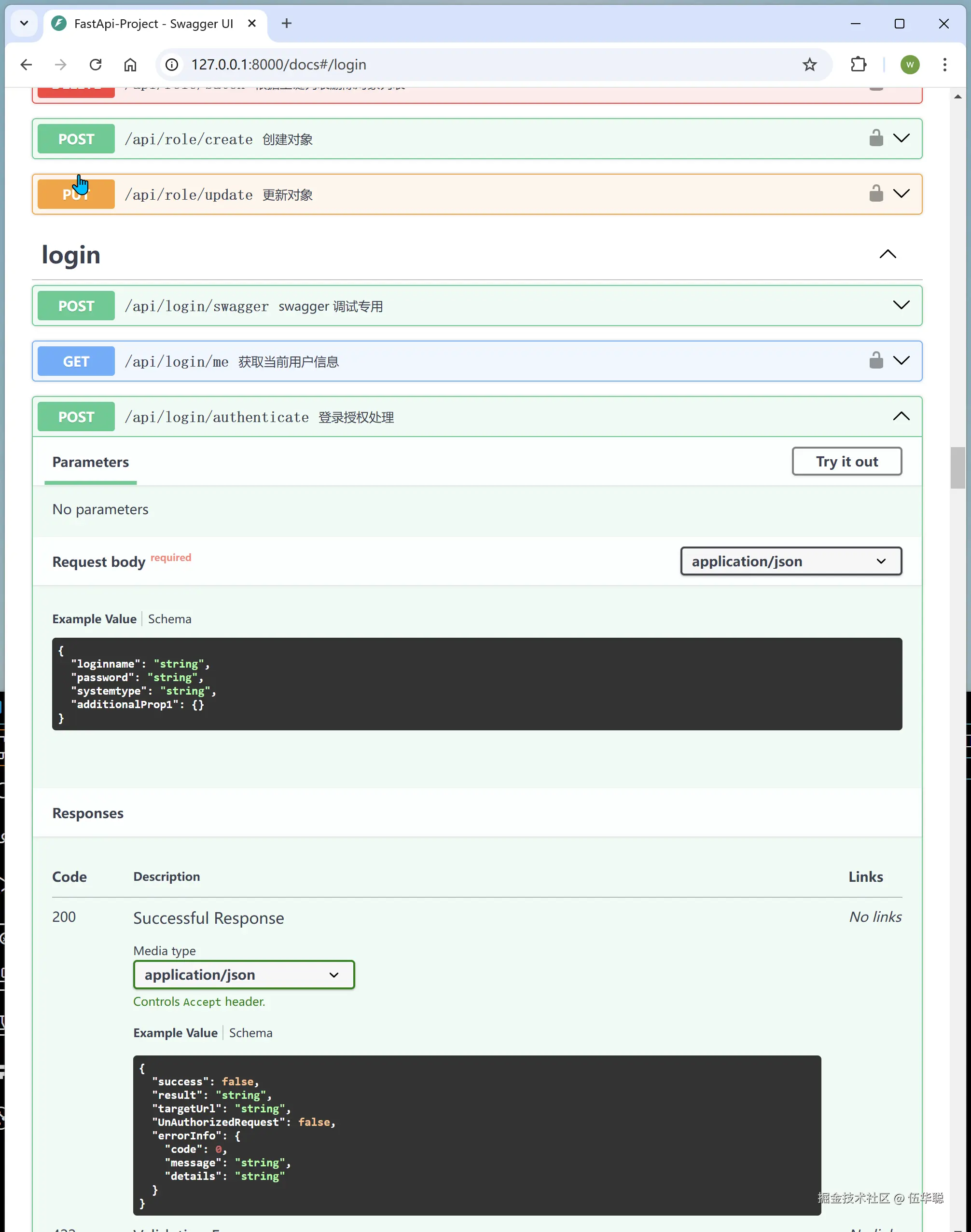Open response Media type dropdown
The height and width of the screenshot is (1232, 971).
pos(244,974)
